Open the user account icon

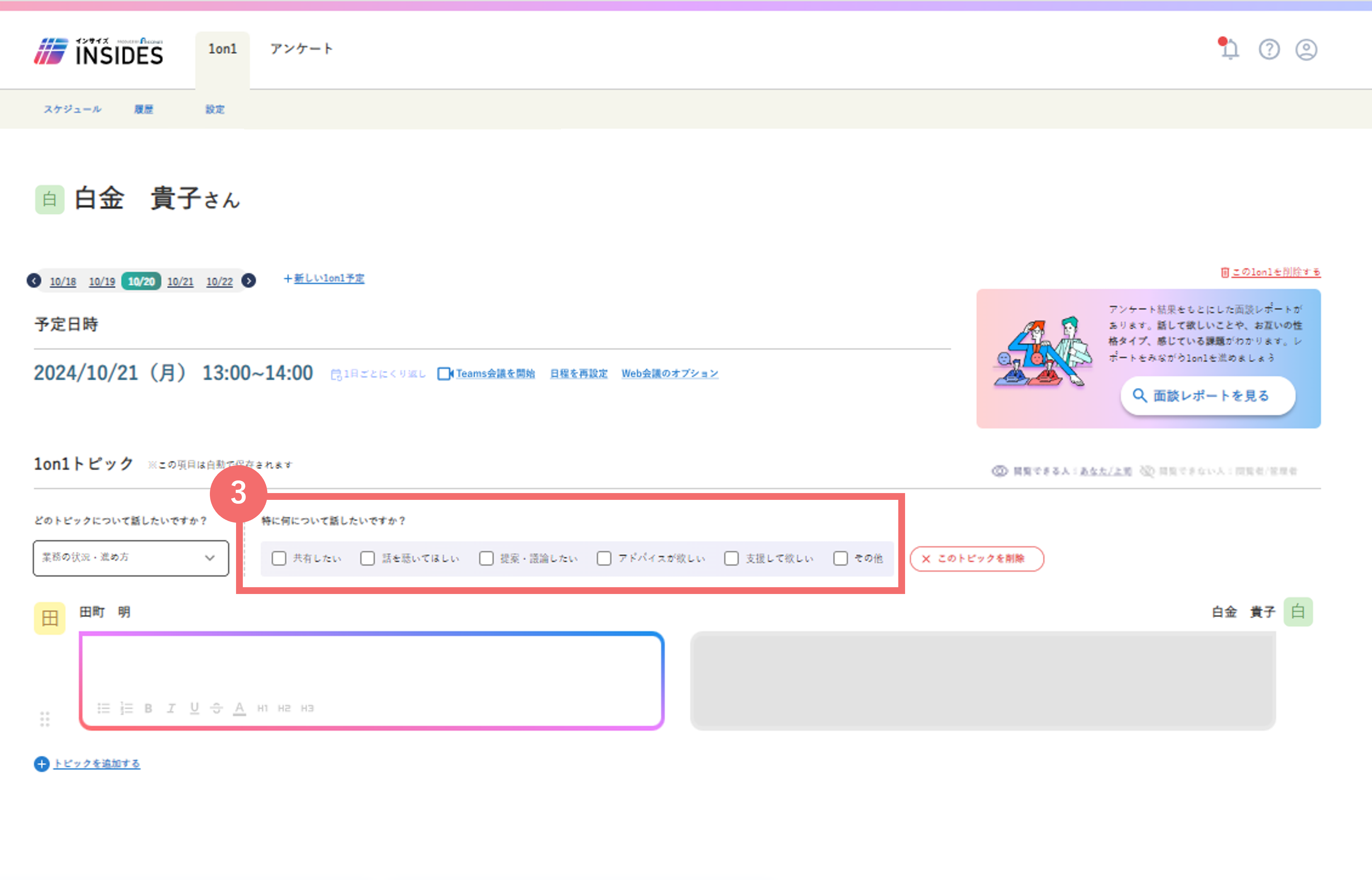pyautogui.click(x=1306, y=50)
